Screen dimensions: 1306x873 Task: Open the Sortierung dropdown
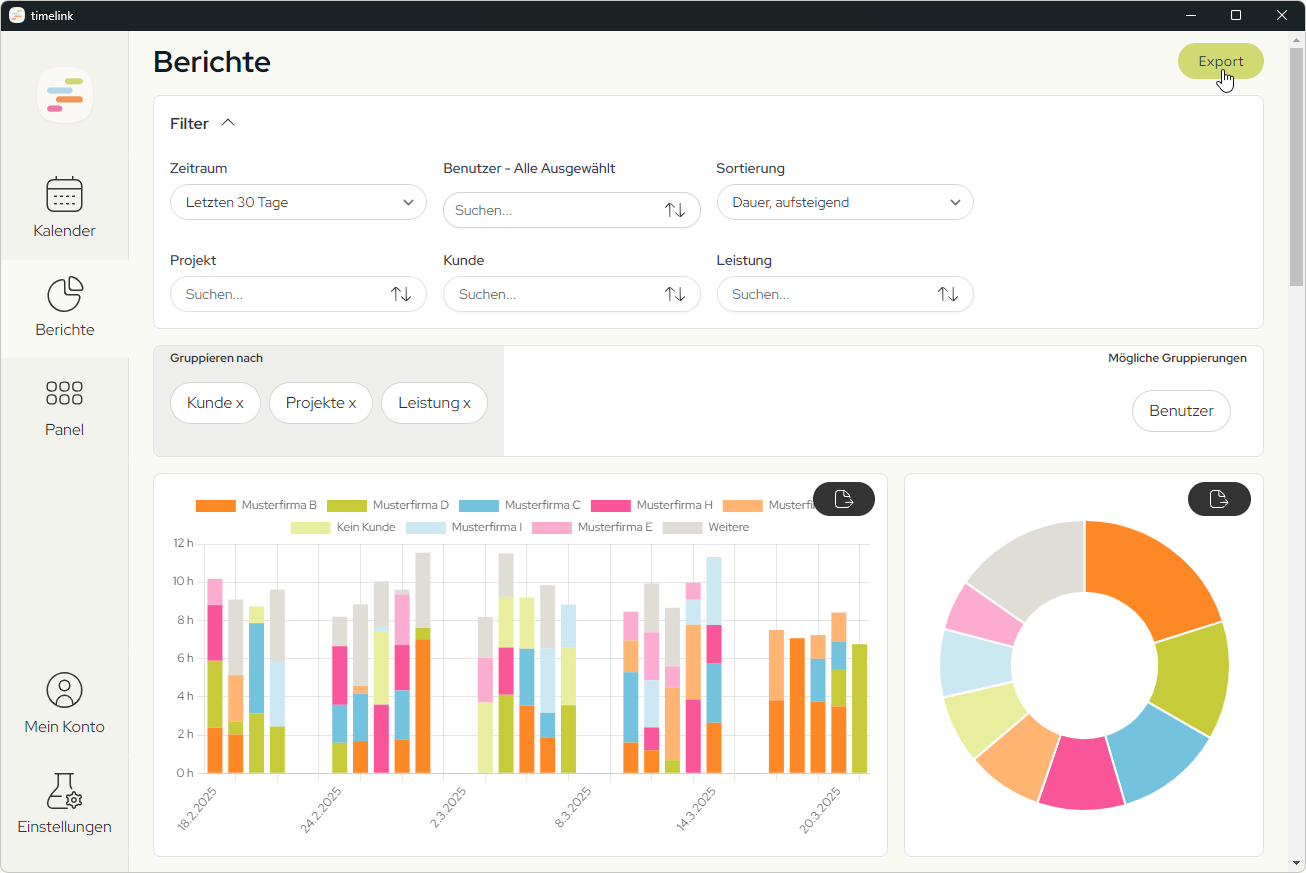844,202
